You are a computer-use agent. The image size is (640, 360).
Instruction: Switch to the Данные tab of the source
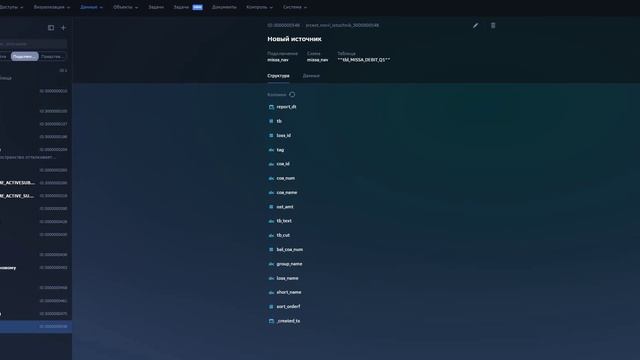pos(311,76)
